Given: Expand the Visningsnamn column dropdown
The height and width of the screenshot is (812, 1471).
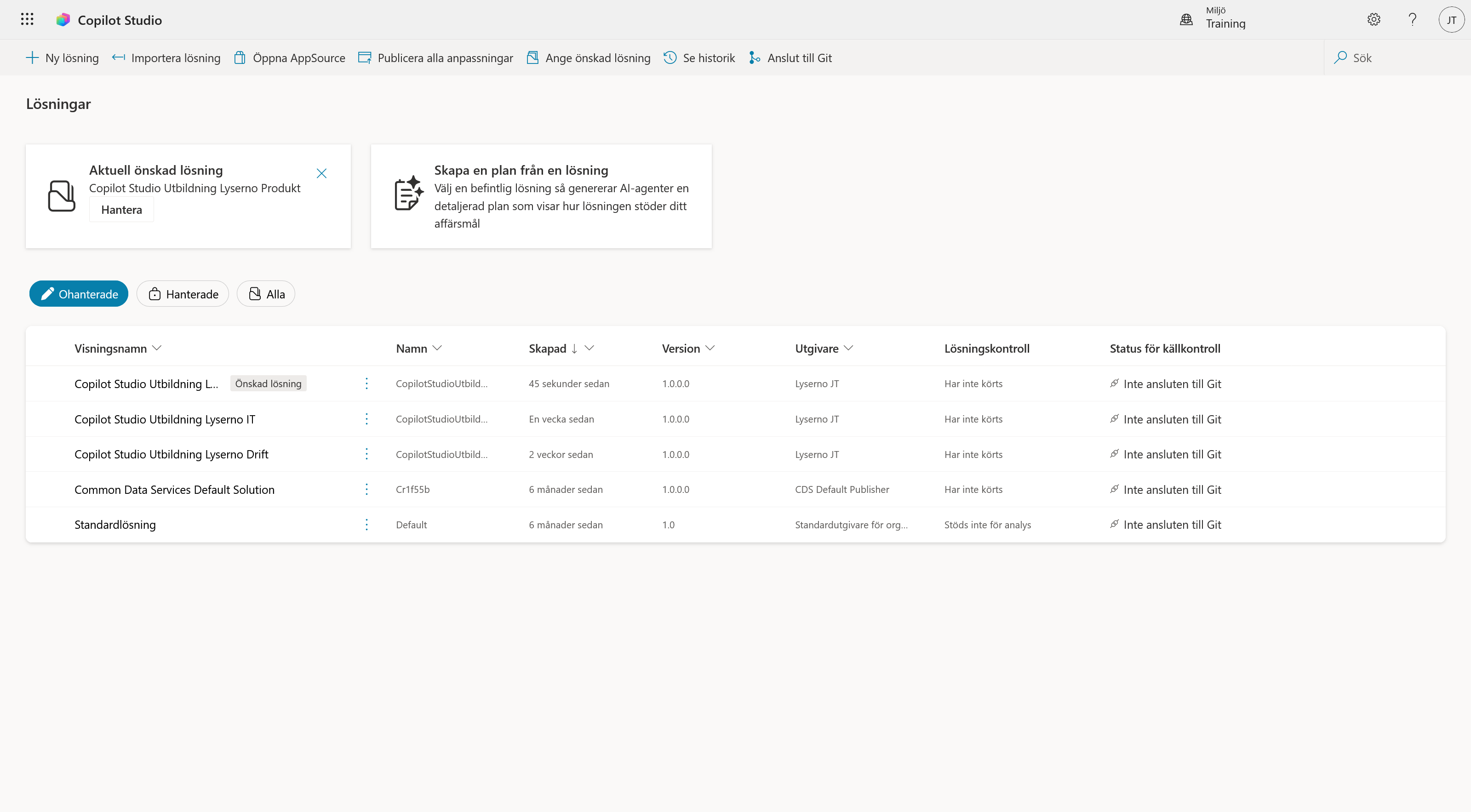Looking at the screenshot, I should (157, 348).
